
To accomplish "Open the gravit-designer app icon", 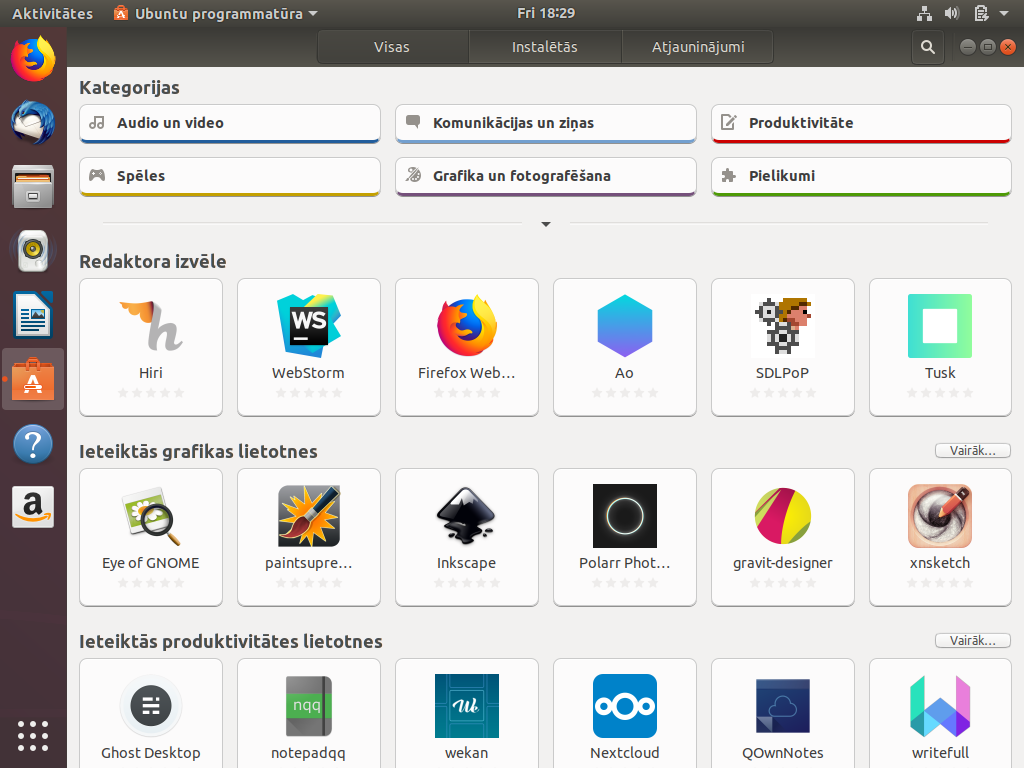I will tap(783, 516).
